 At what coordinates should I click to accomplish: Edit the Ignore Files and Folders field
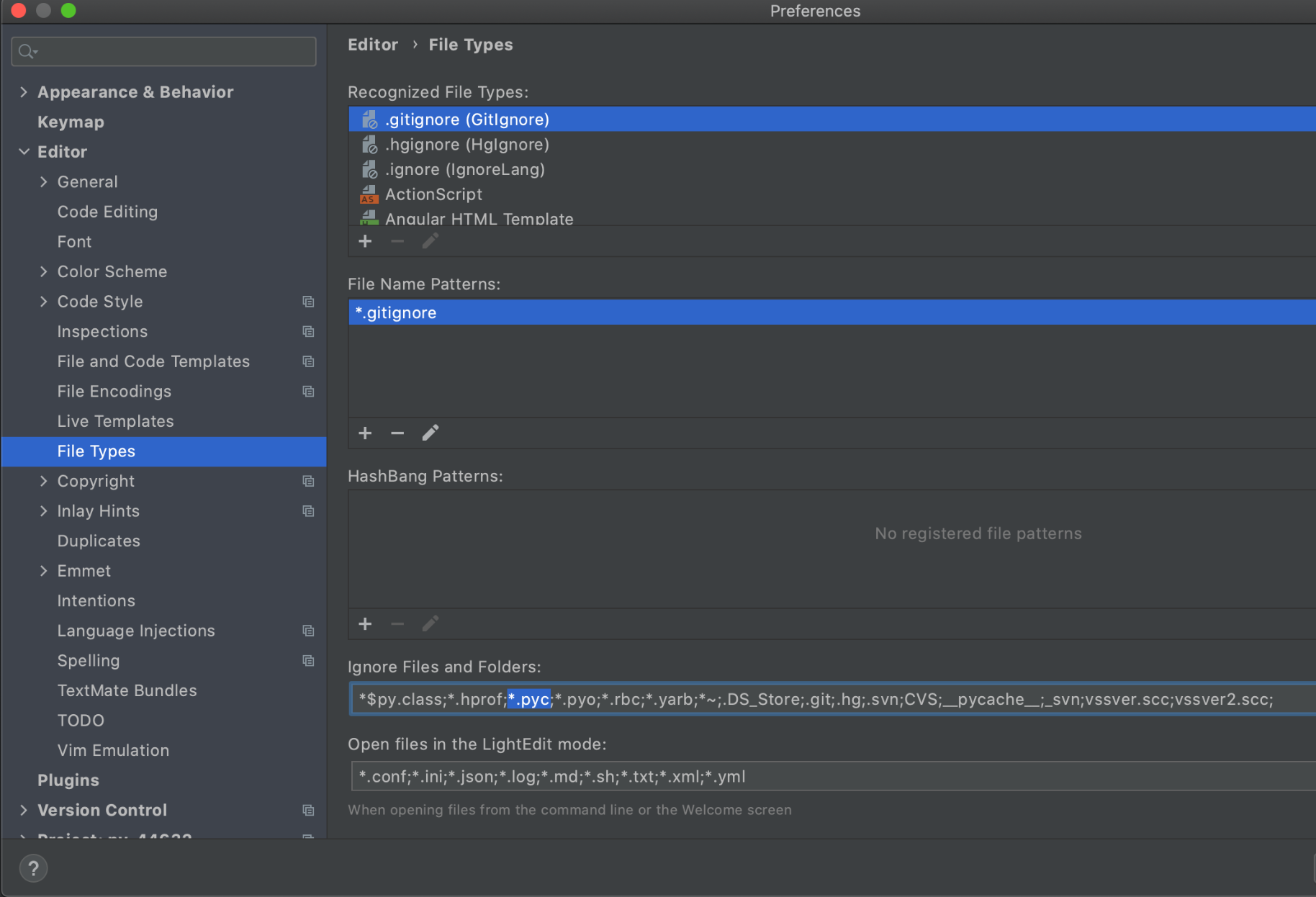pyautogui.click(x=792, y=698)
